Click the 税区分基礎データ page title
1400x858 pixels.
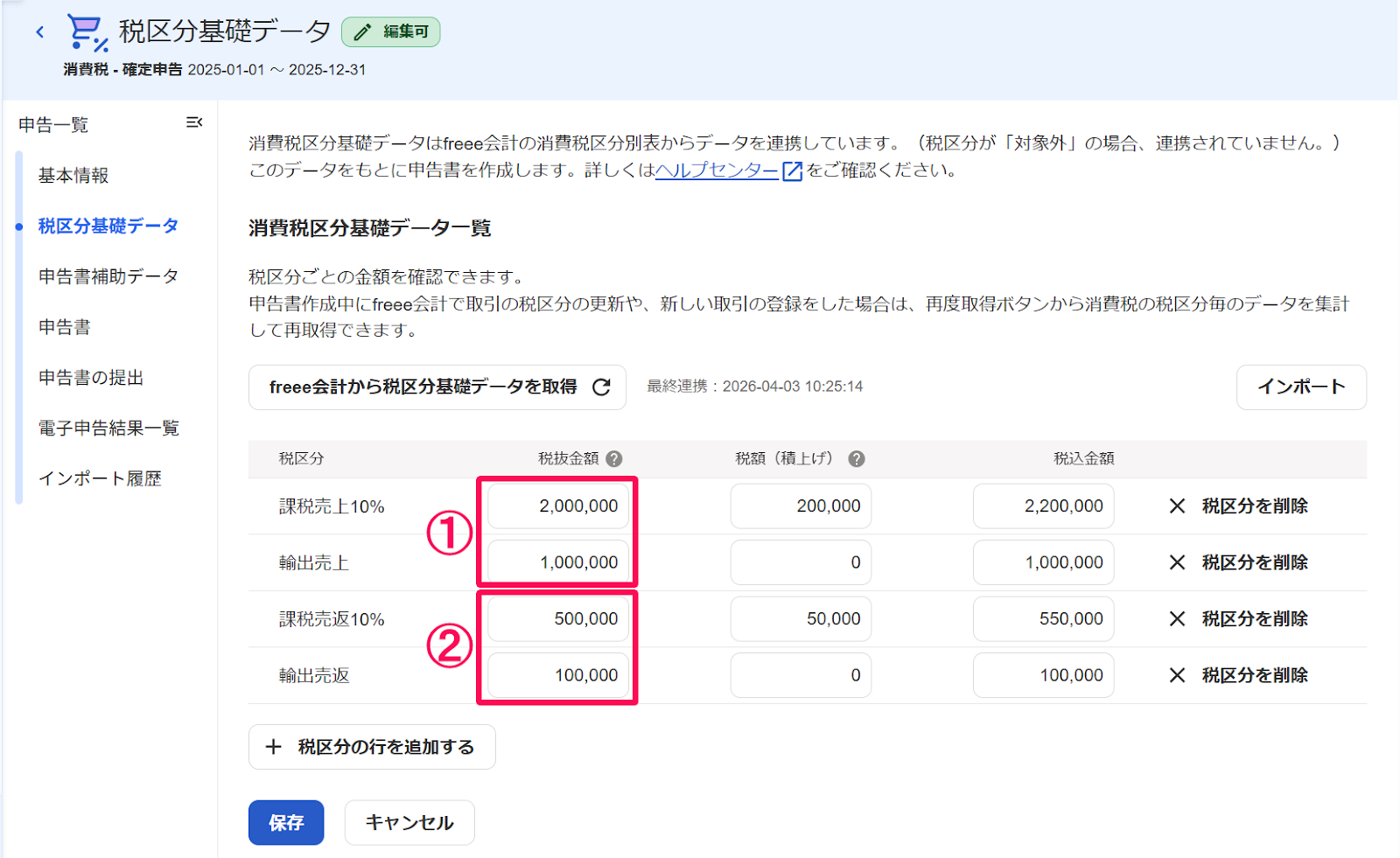tap(225, 31)
